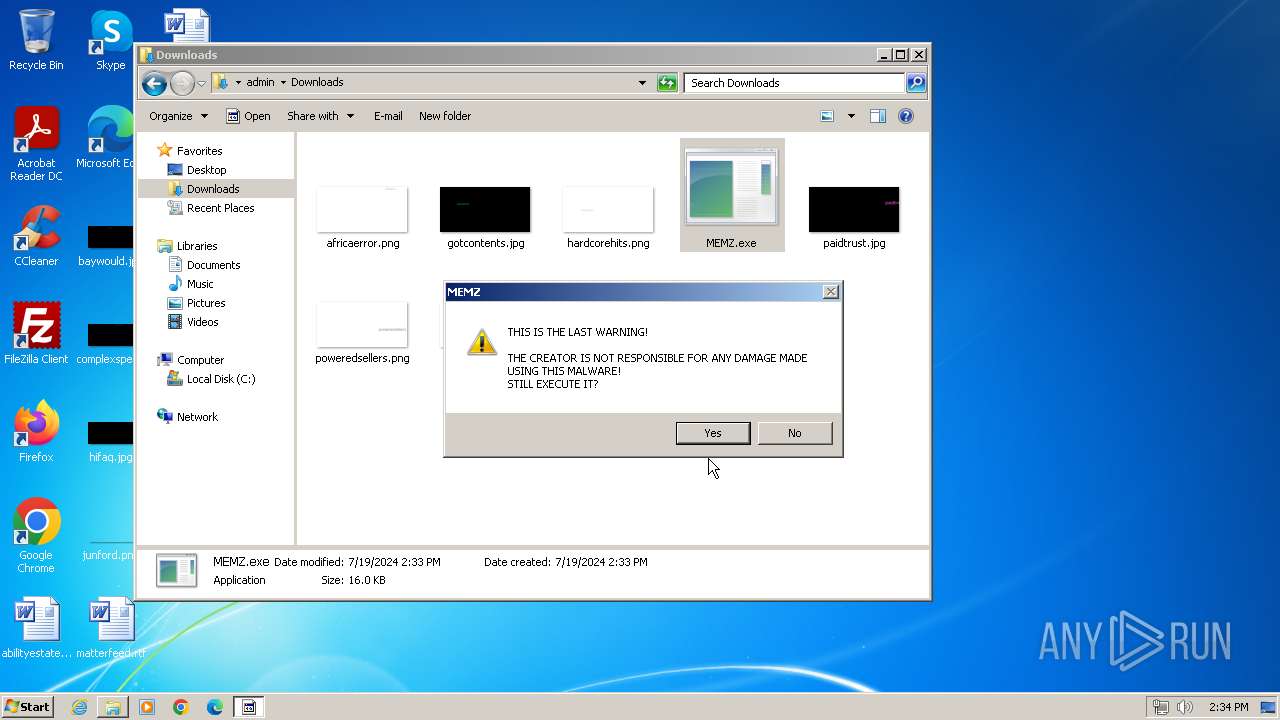Click the Windows Explorer taskbar icon

click(x=113, y=707)
